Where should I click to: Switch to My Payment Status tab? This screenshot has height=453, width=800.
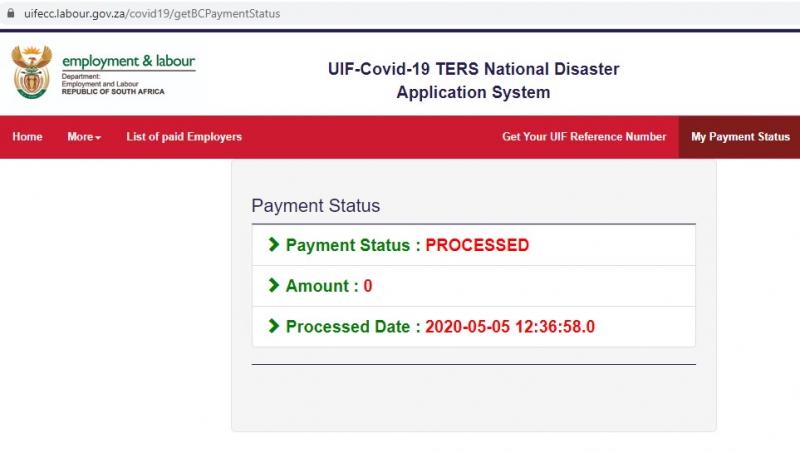click(740, 137)
